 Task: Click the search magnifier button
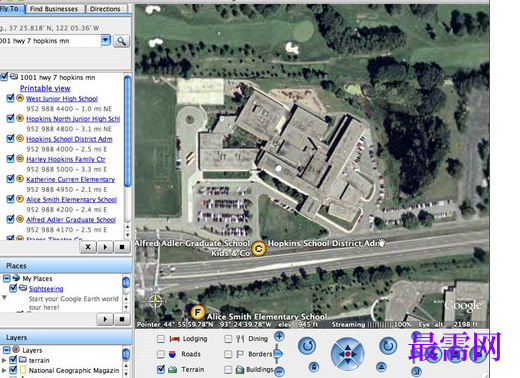coord(121,41)
